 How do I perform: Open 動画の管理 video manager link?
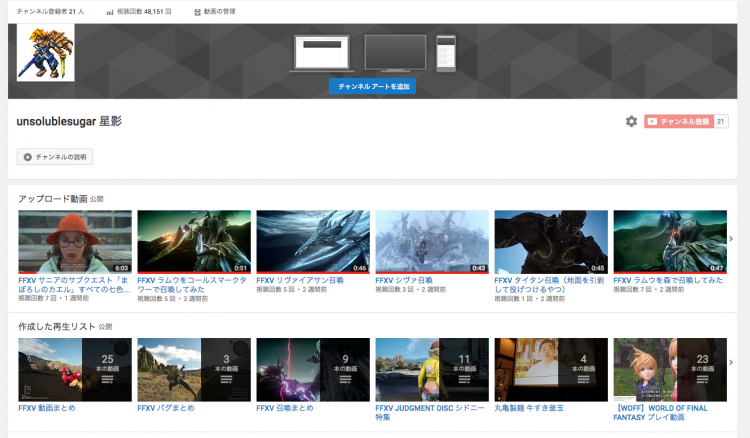(x=220, y=11)
